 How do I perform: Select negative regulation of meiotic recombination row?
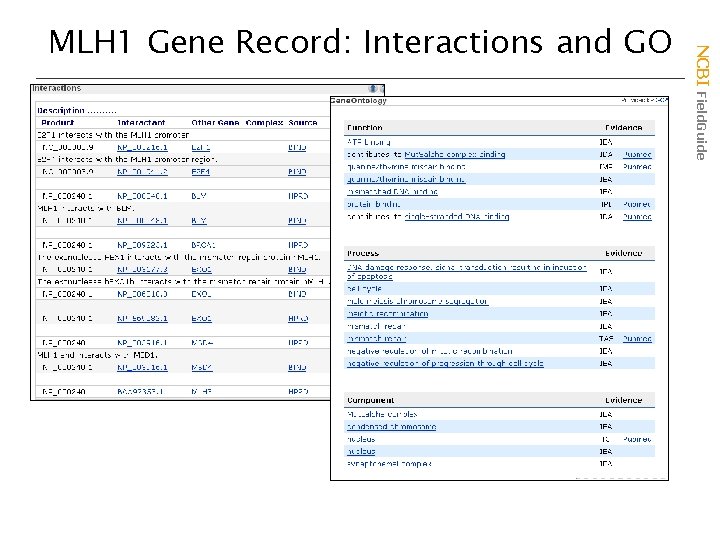pos(499,351)
